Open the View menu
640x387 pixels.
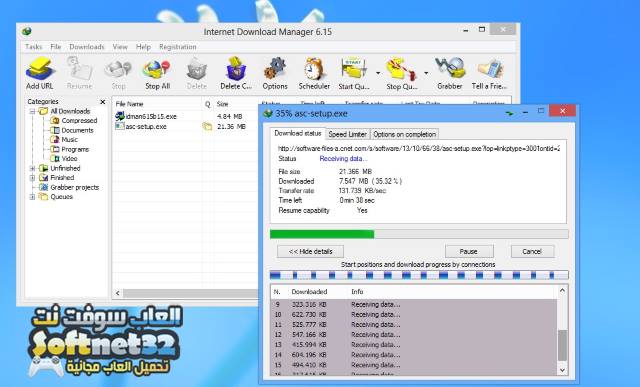point(120,47)
